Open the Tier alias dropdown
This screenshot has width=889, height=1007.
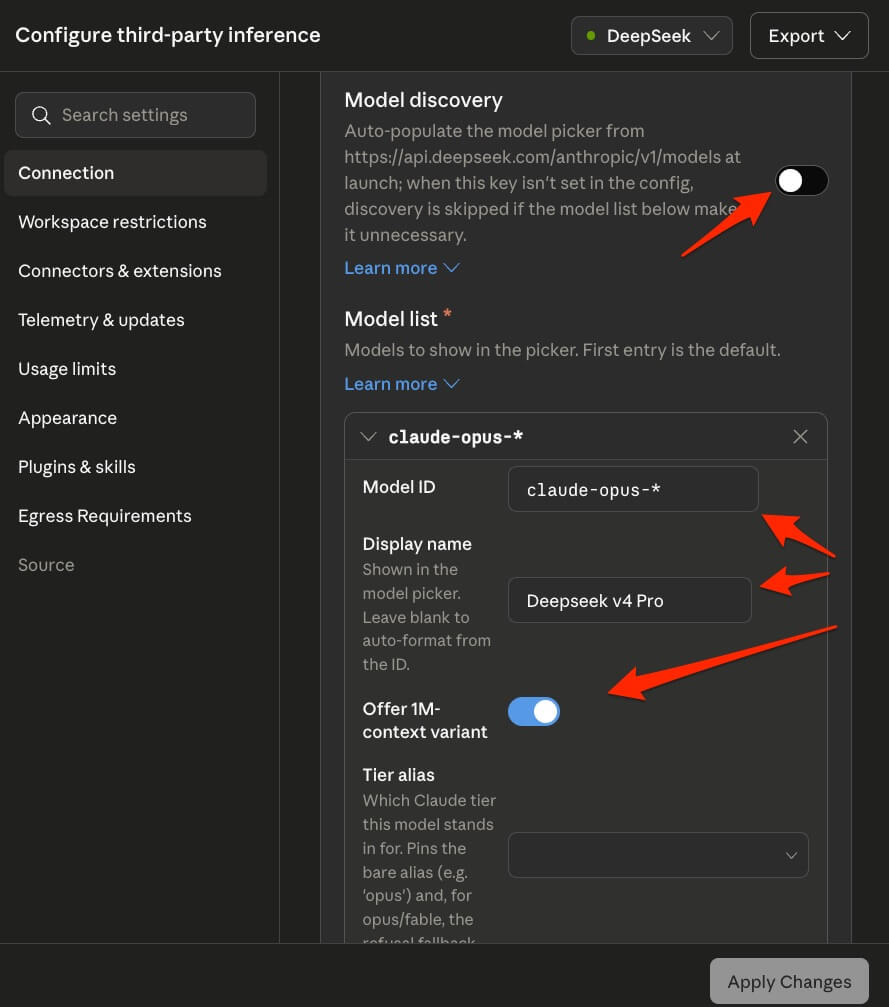[x=658, y=855]
